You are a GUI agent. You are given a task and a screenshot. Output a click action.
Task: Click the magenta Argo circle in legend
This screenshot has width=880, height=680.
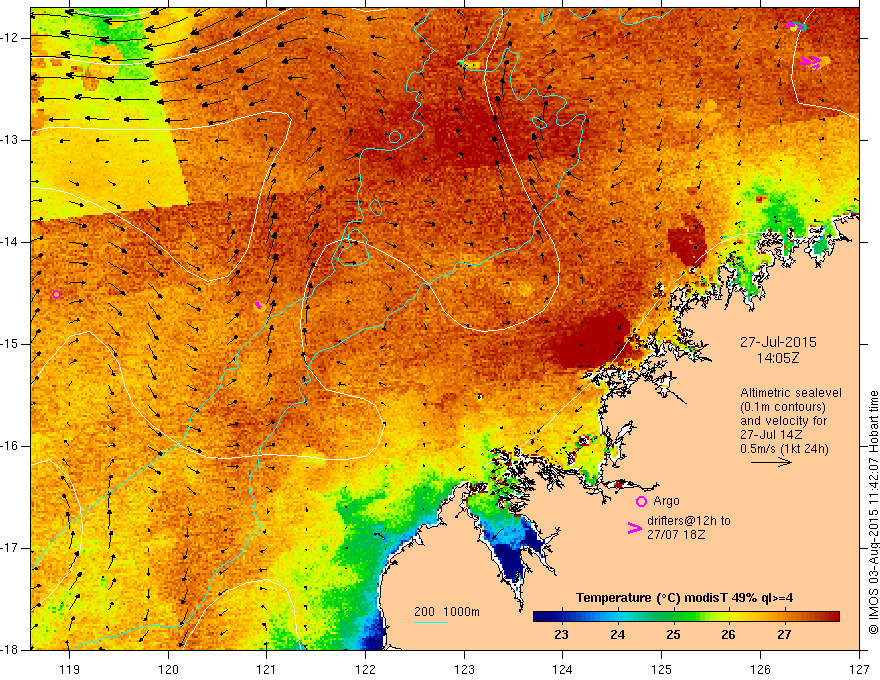click(x=641, y=501)
